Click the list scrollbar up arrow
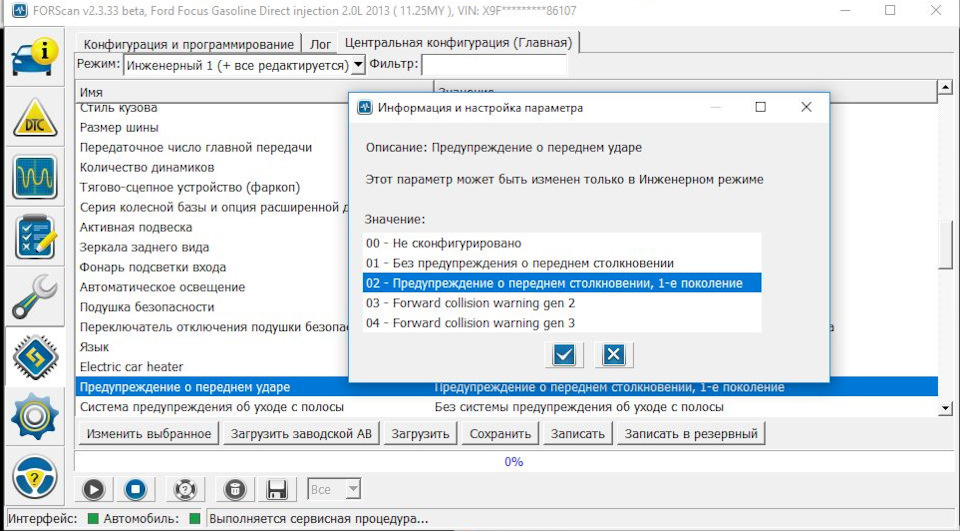This screenshot has width=960, height=531. coord(945,88)
